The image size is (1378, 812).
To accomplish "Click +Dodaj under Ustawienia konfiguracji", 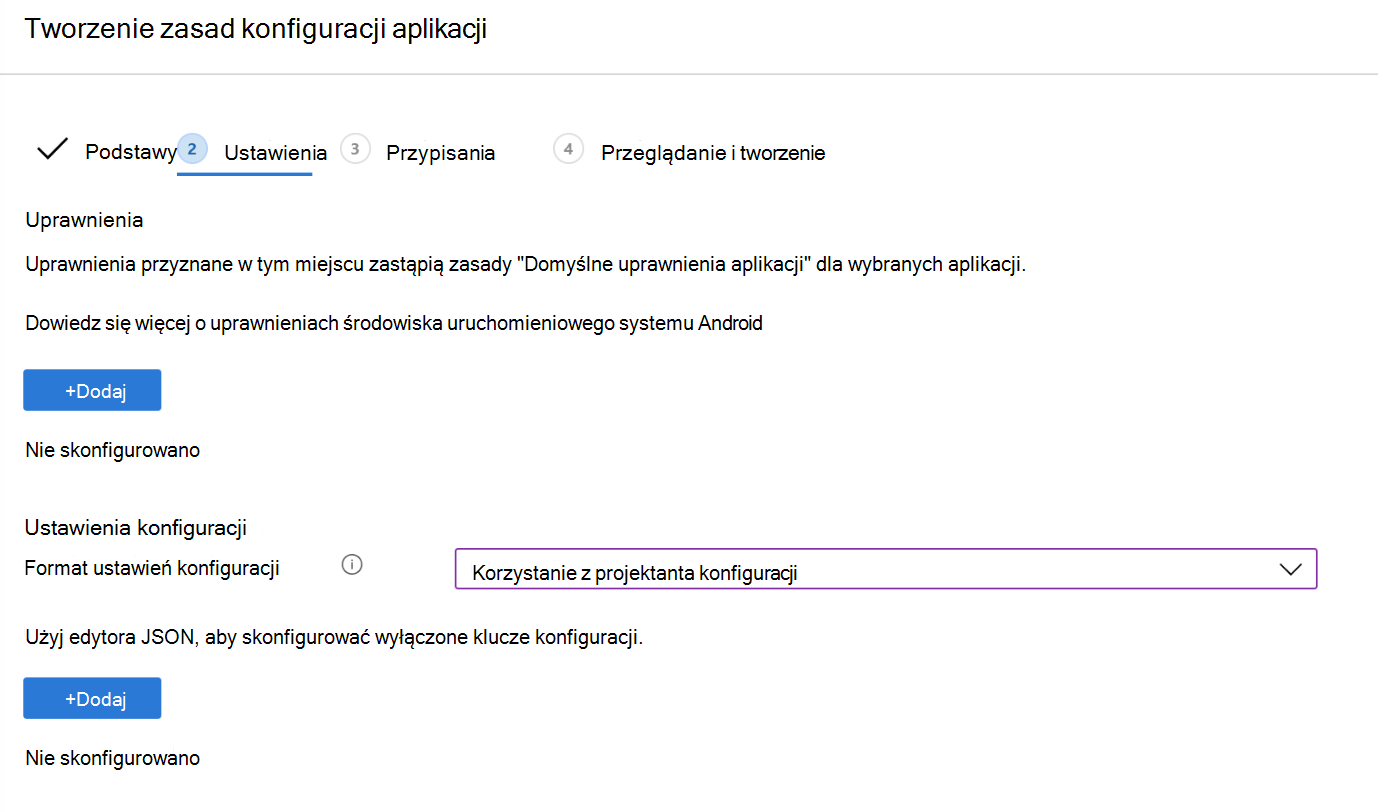I will [x=92, y=698].
